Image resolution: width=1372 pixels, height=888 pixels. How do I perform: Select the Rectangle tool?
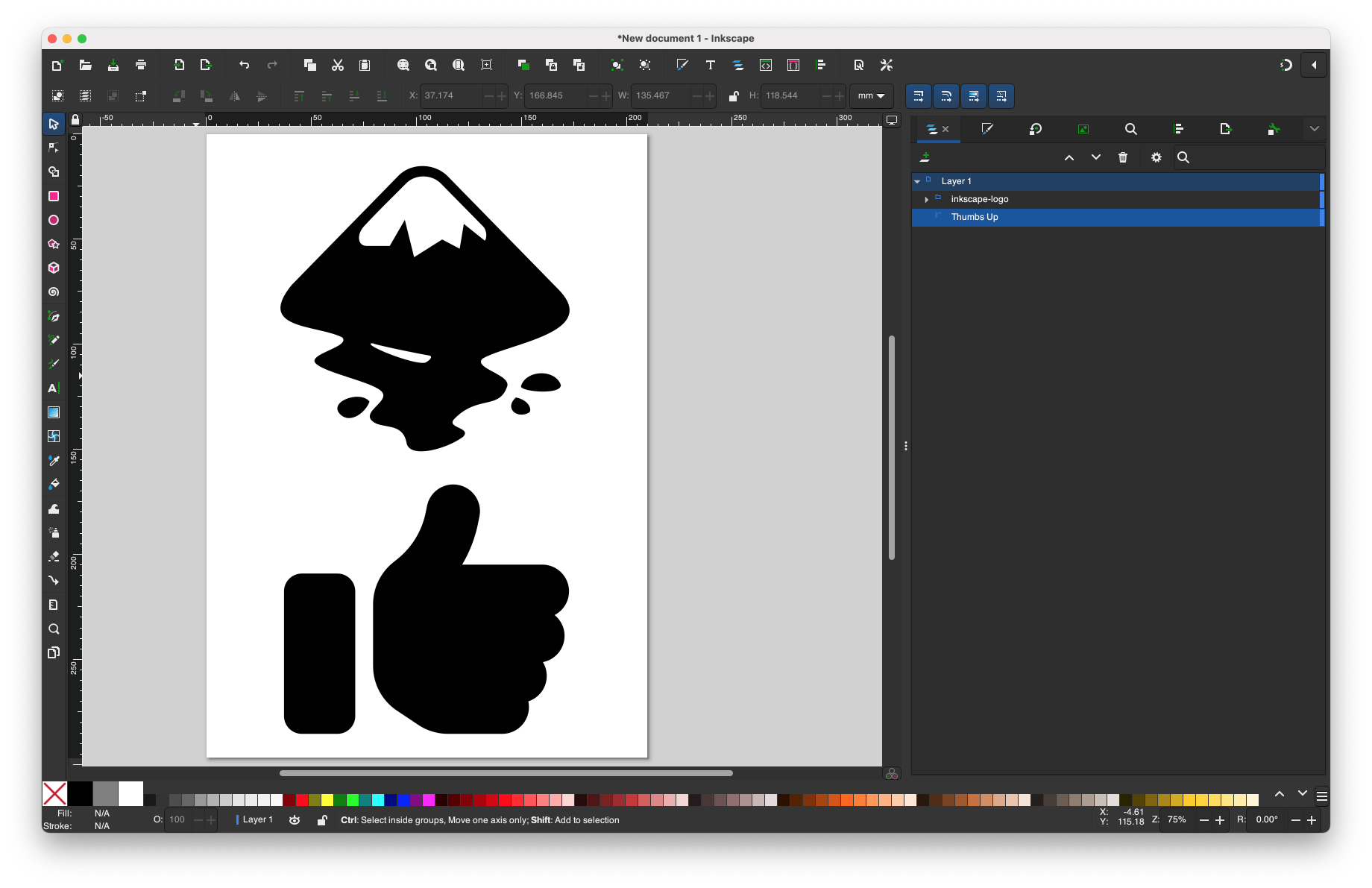click(x=54, y=196)
